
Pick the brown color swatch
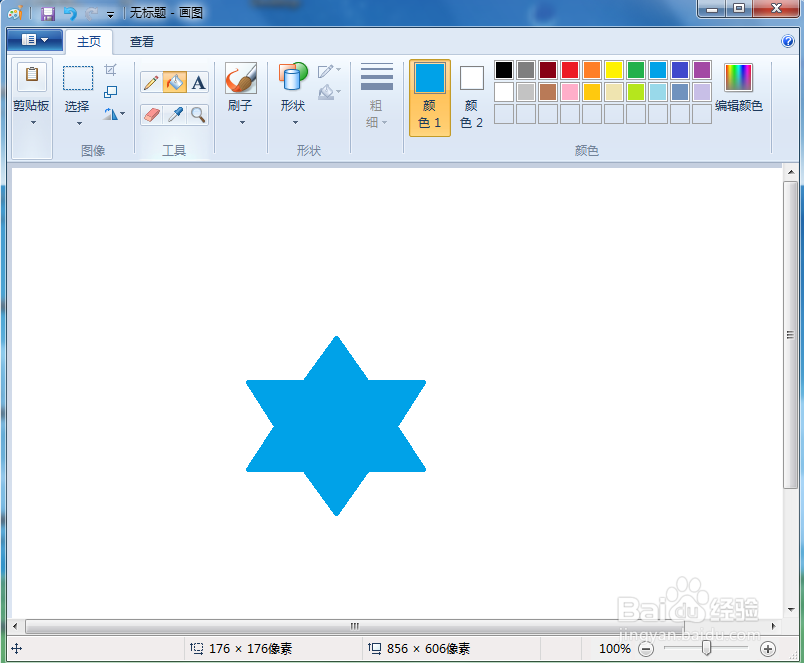coord(548,92)
